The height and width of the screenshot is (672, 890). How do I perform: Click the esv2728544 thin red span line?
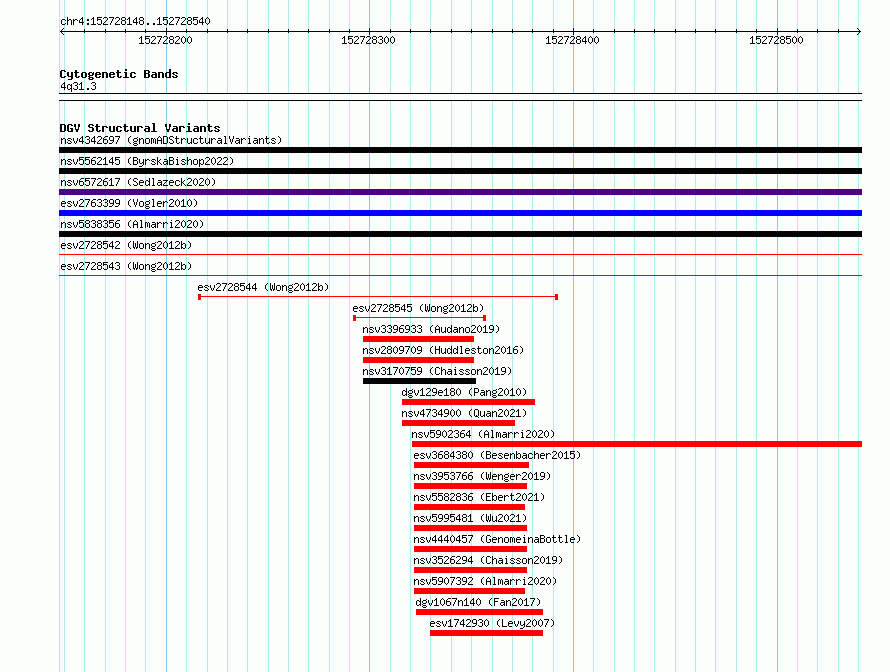(378, 297)
